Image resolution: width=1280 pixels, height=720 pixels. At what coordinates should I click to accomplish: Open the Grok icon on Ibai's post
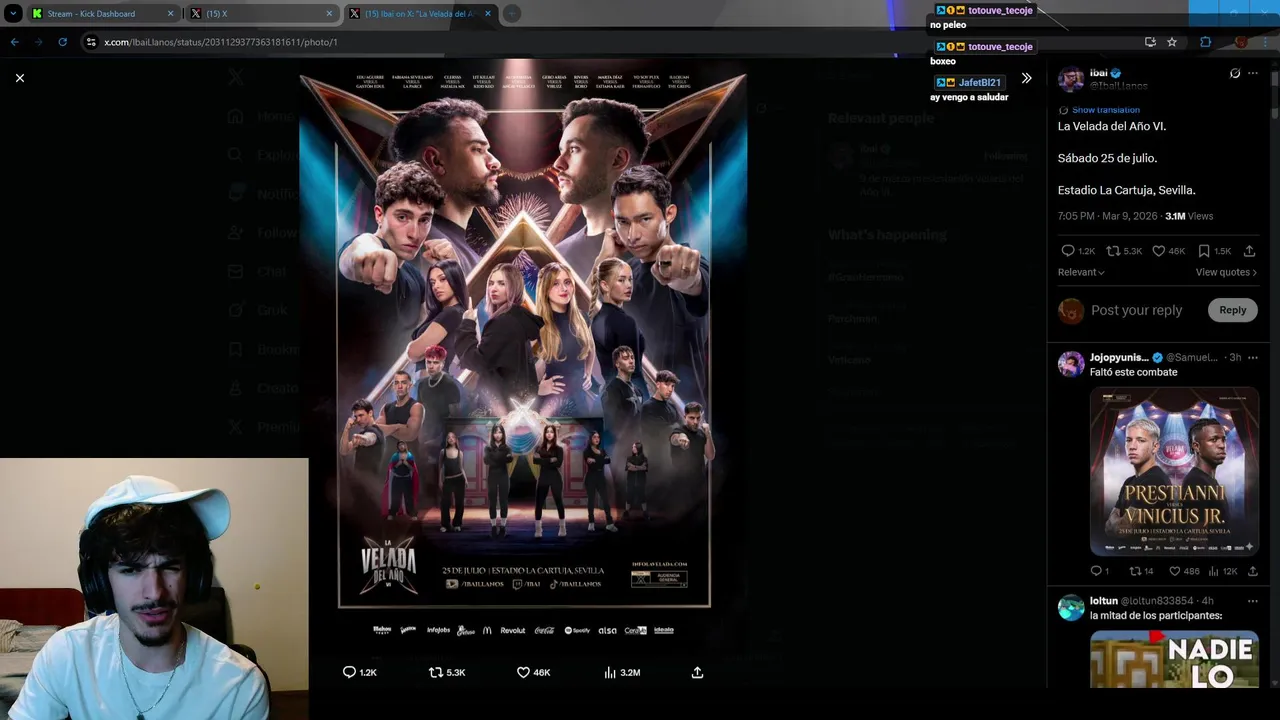click(1235, 74)
